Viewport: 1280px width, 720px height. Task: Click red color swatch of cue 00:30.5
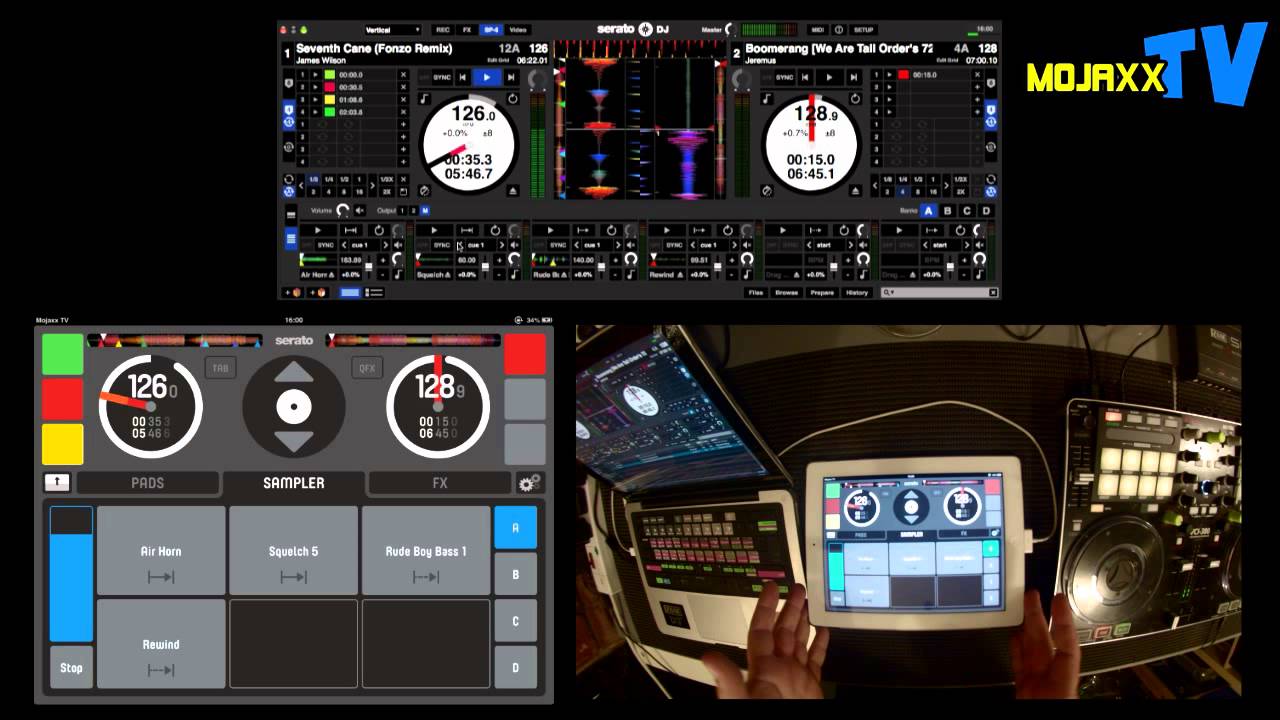(330, 87)
